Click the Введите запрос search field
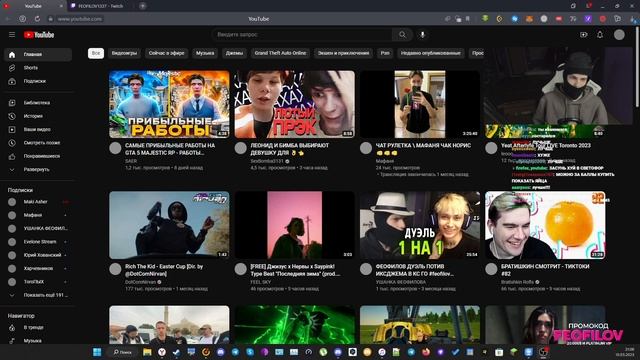Image resolution: width=640 pixels, height=360 pixels. tap(302, 35)
